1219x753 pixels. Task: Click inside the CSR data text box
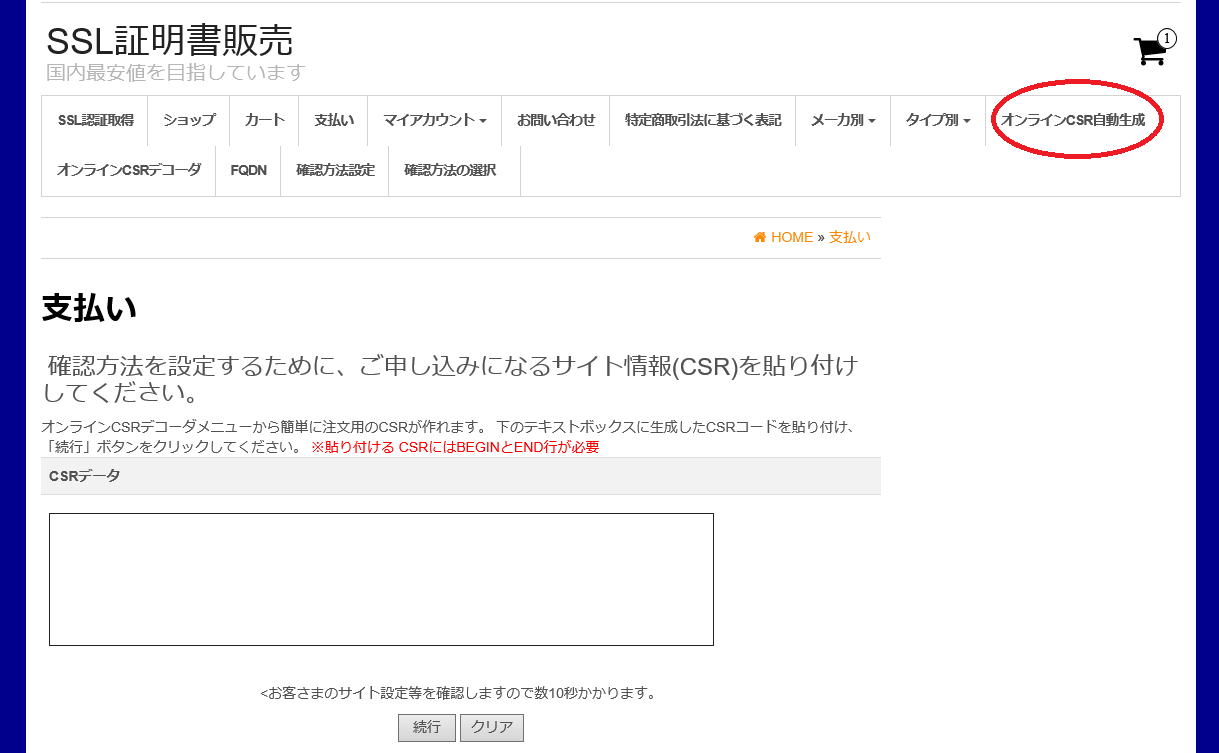[380, 578]
